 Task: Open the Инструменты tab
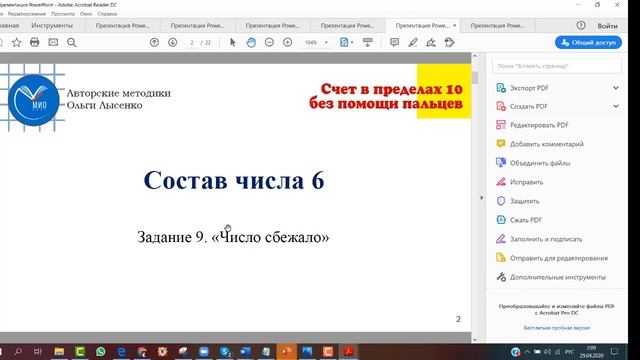(52, 25)
